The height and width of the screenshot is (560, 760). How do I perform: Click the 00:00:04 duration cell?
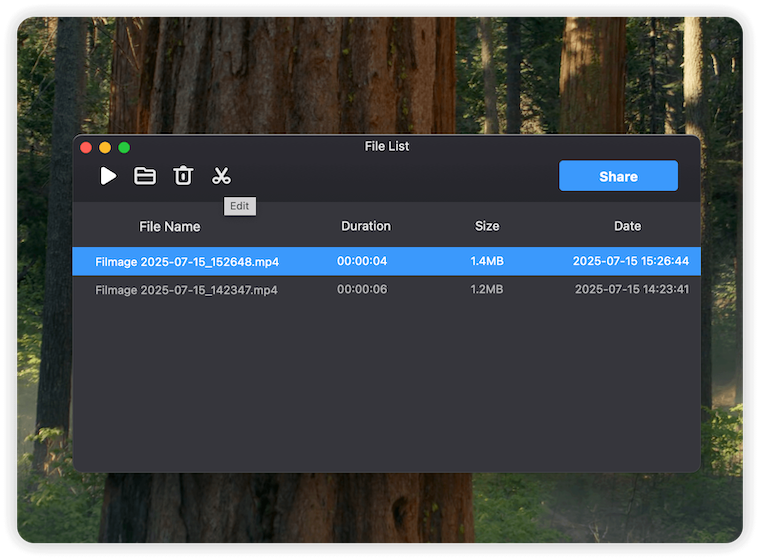362,262
